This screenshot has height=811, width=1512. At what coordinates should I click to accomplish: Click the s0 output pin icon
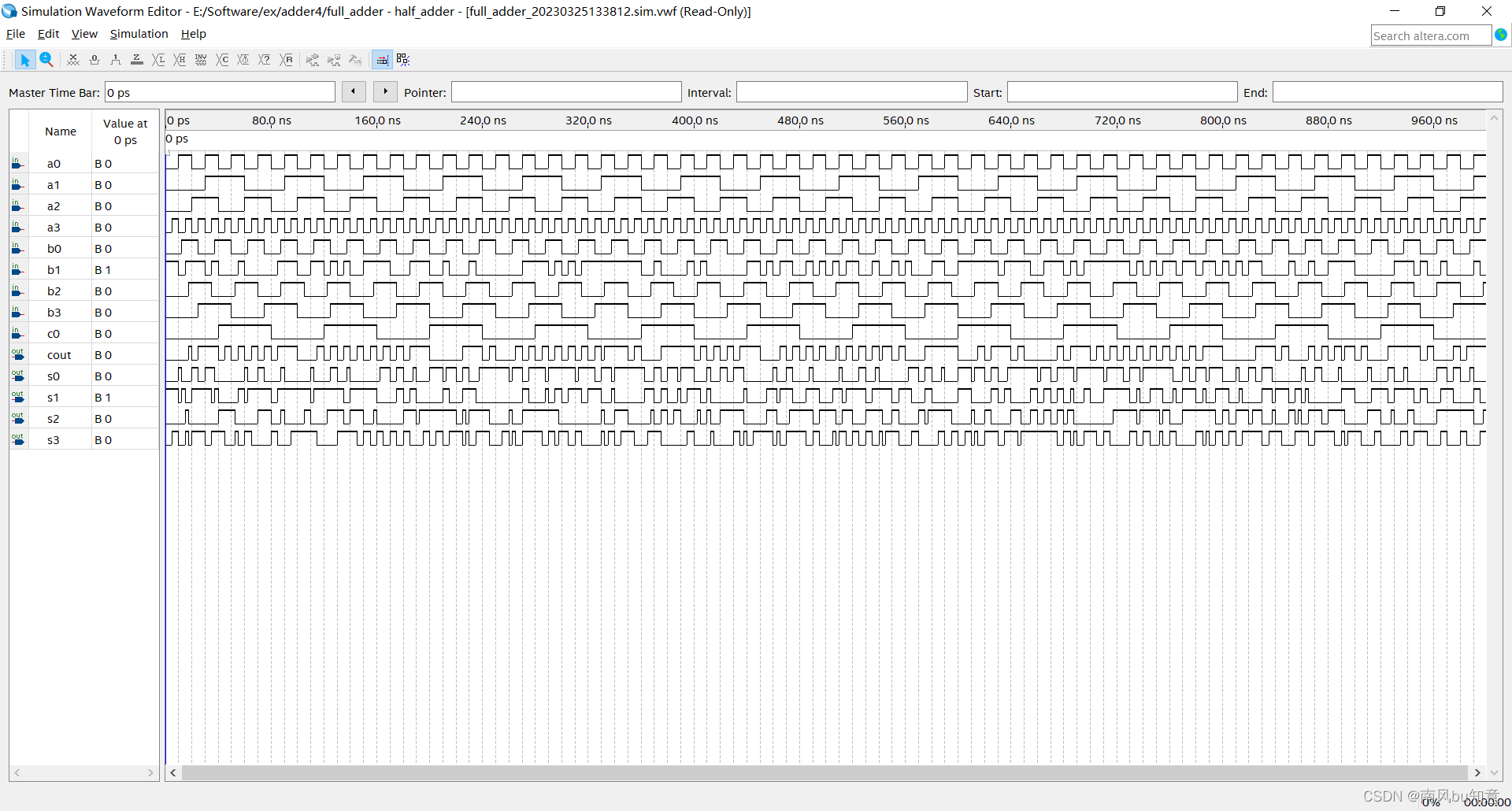(17, 376)
